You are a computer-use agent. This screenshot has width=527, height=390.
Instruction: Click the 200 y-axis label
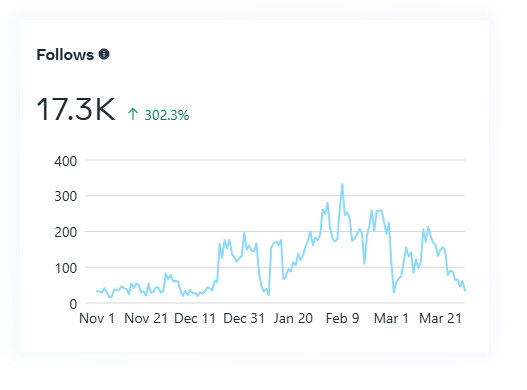[x=66, y=232]
